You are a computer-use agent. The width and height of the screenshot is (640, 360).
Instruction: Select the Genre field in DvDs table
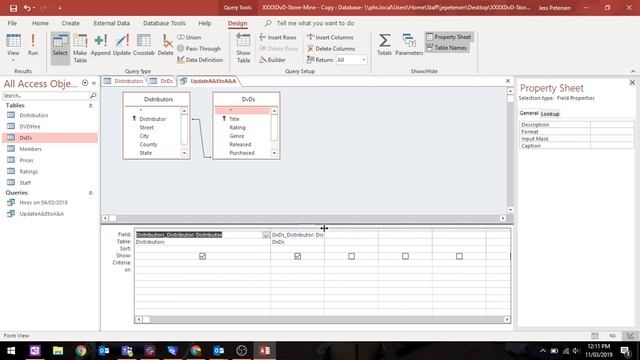(x=237, y=136)
